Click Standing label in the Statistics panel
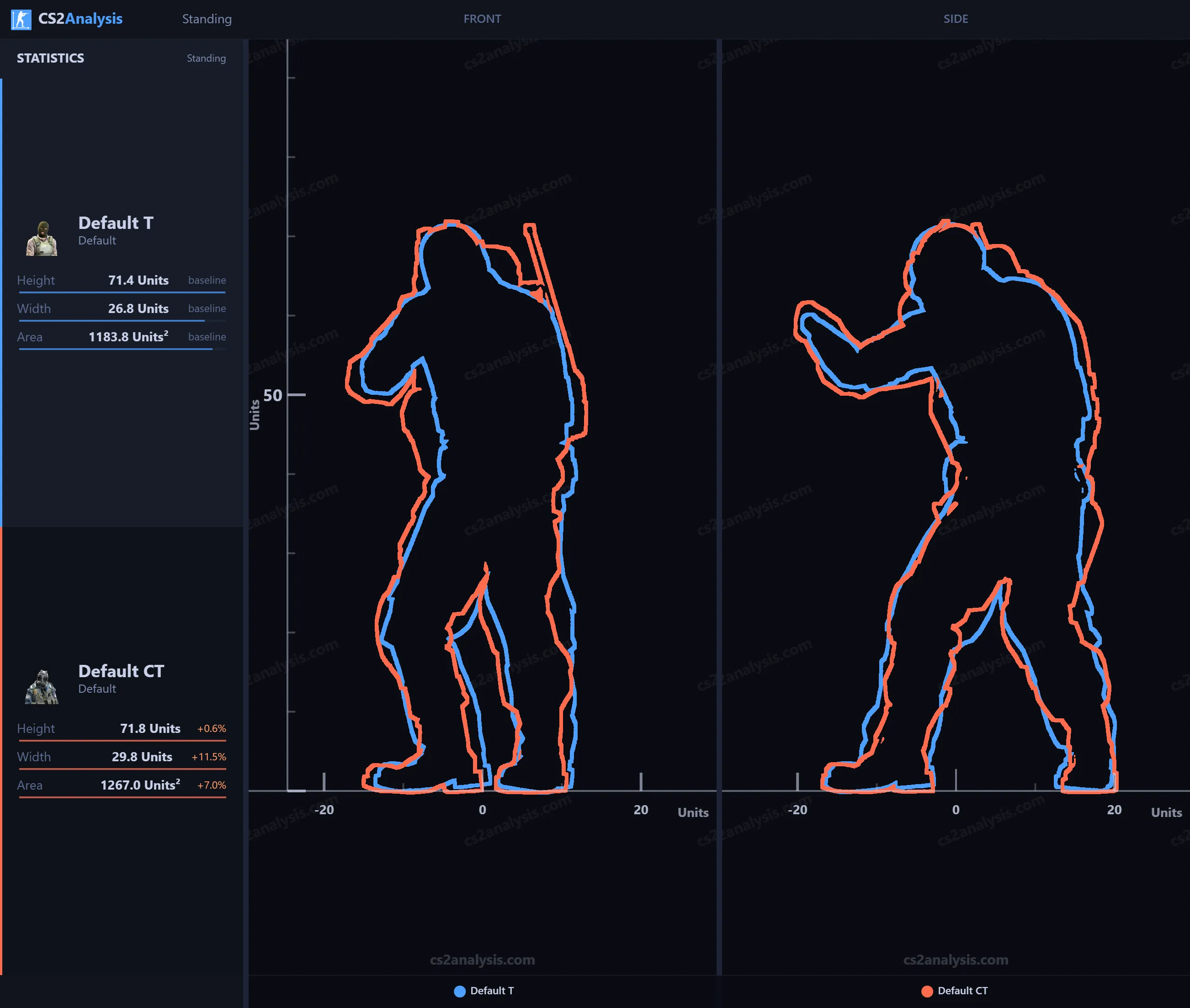Screen dimensions: 1190x1008 coord(206,58)
